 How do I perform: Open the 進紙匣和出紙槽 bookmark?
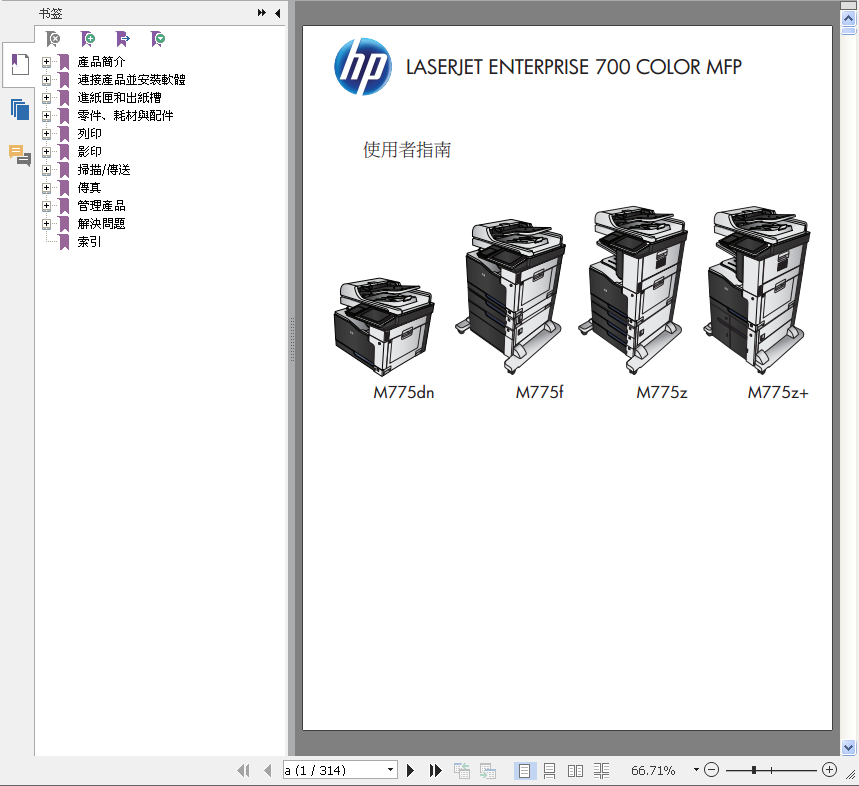(119, 98)
